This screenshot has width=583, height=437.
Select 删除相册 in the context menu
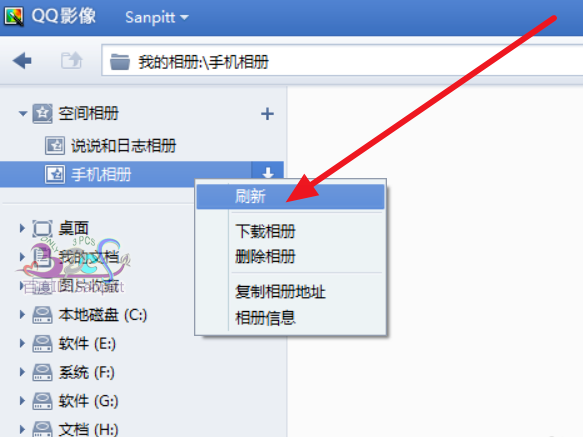tap(265, 256)
